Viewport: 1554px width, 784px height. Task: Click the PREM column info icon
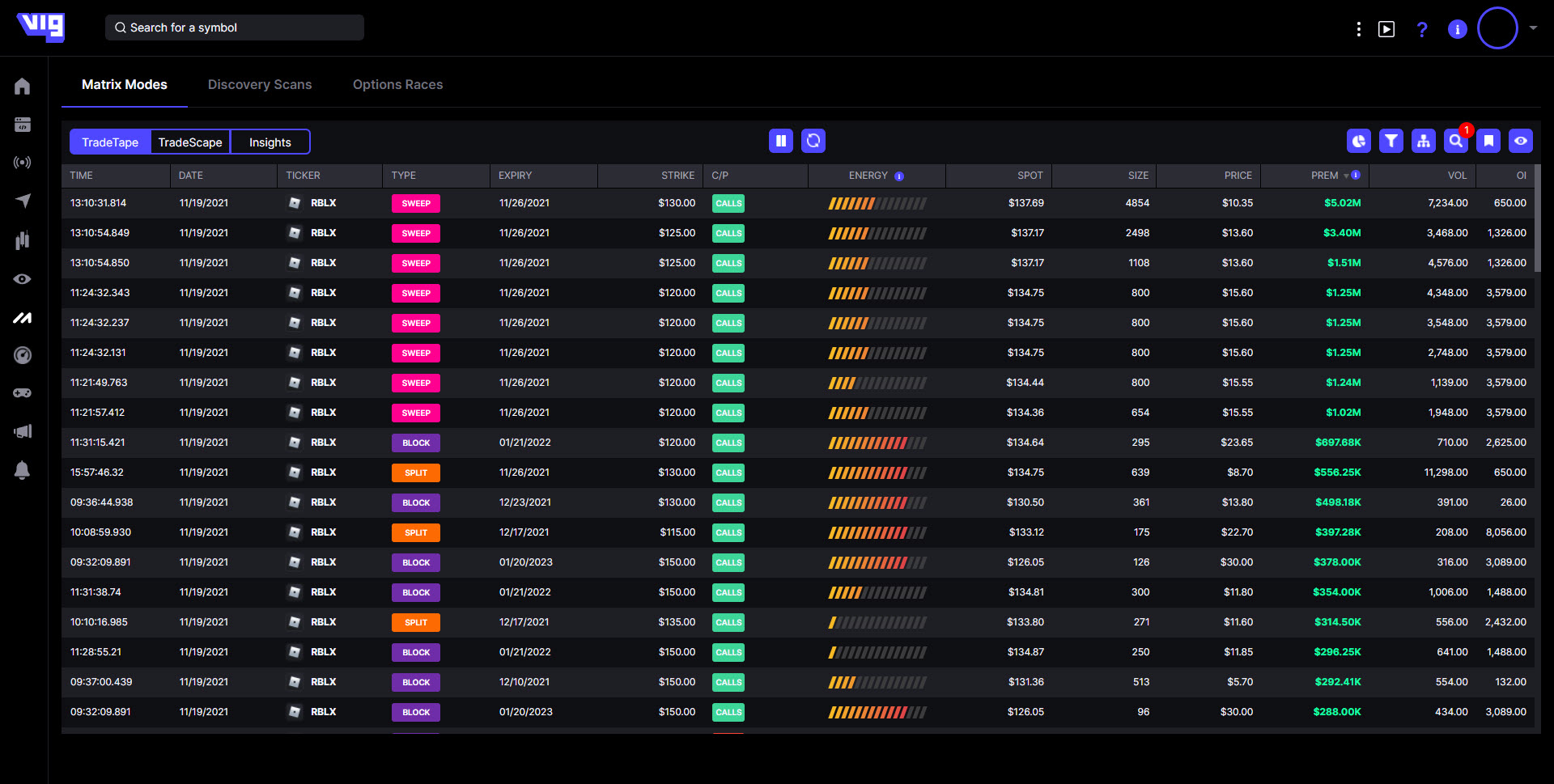pyautogui.click(x=1356, y=175)
